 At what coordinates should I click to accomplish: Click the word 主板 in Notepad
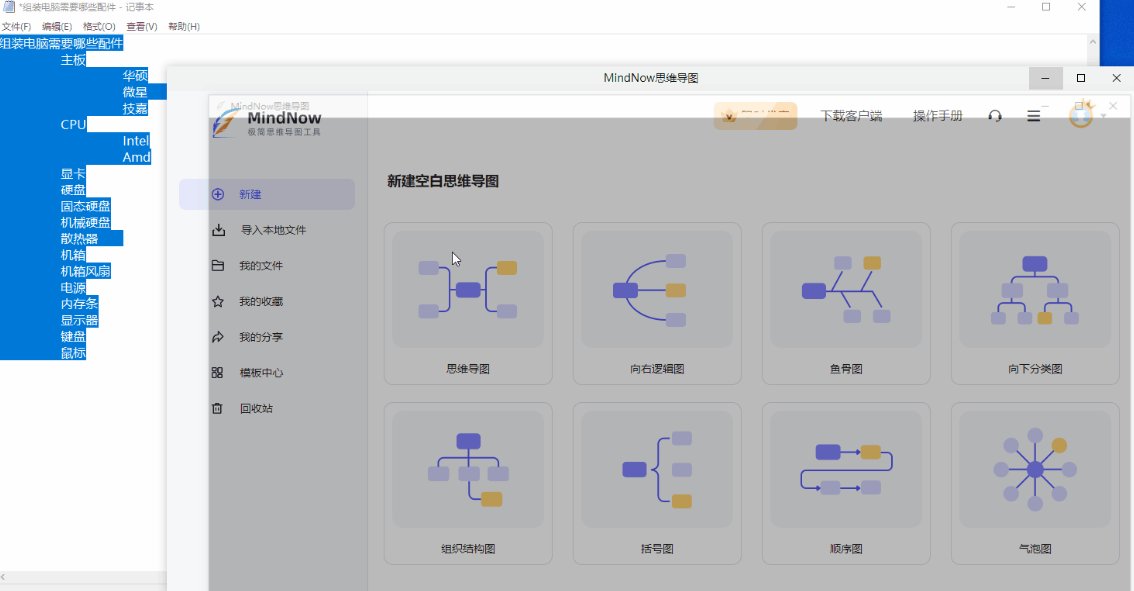pos(73,60)
